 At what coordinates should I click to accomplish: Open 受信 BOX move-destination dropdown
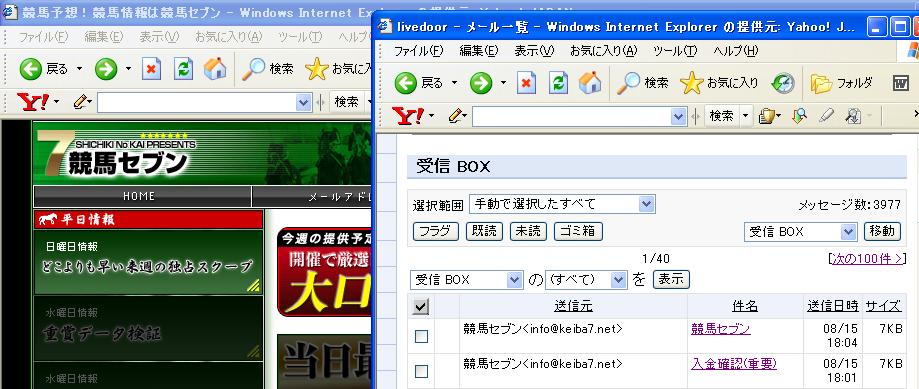point(801,231)
